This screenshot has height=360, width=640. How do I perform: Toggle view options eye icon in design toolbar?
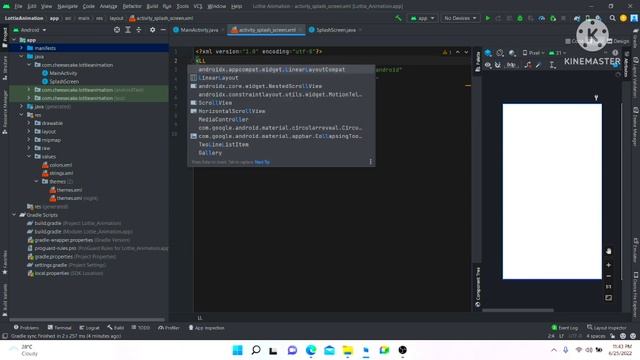click(x=488, y=65)
